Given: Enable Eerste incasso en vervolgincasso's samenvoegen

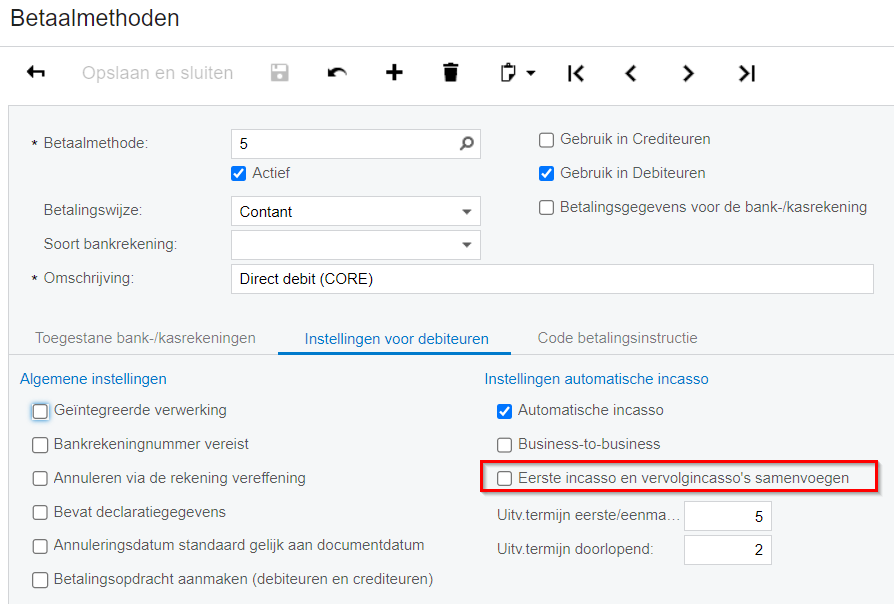Looking at the screenshot, I should (504, 478).
